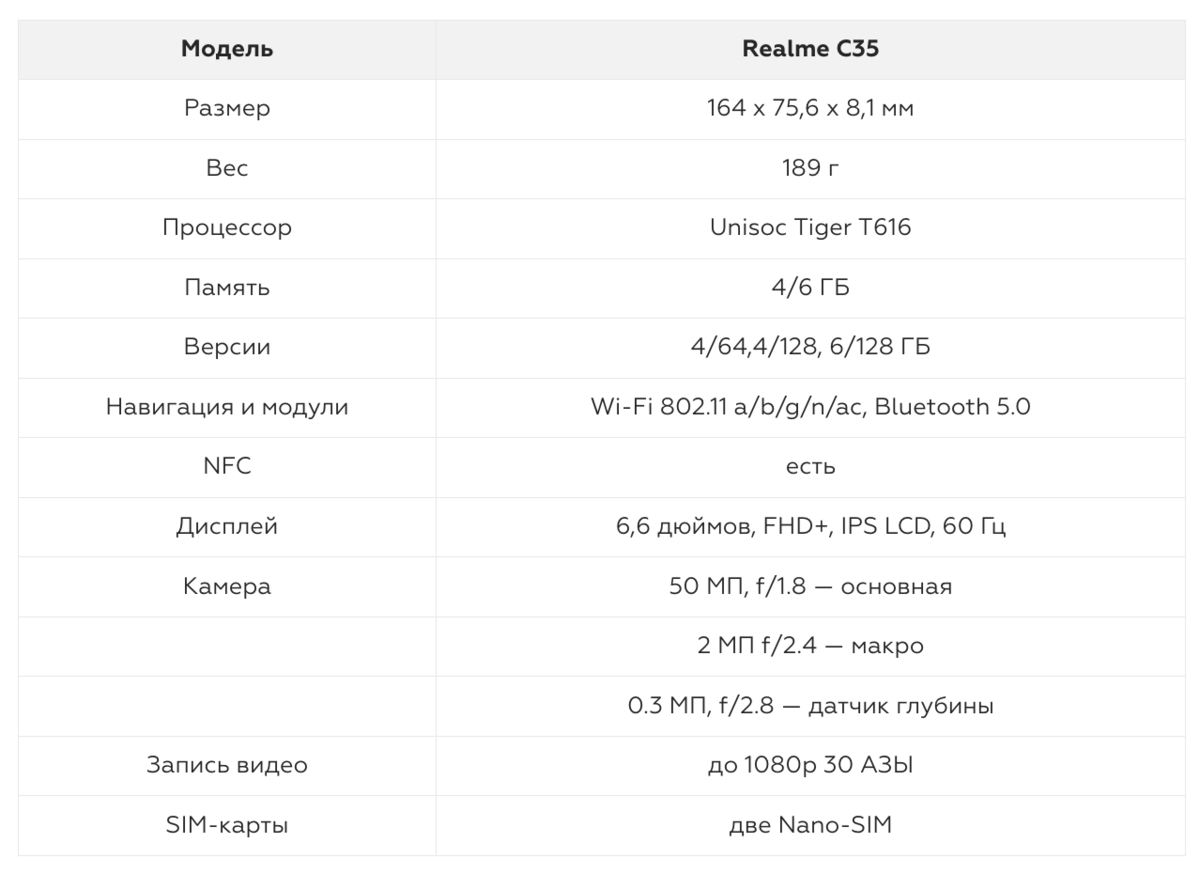Click the "Камера" row label
1200x874 pixels.
pyautogui.click(x=227, y=586)
